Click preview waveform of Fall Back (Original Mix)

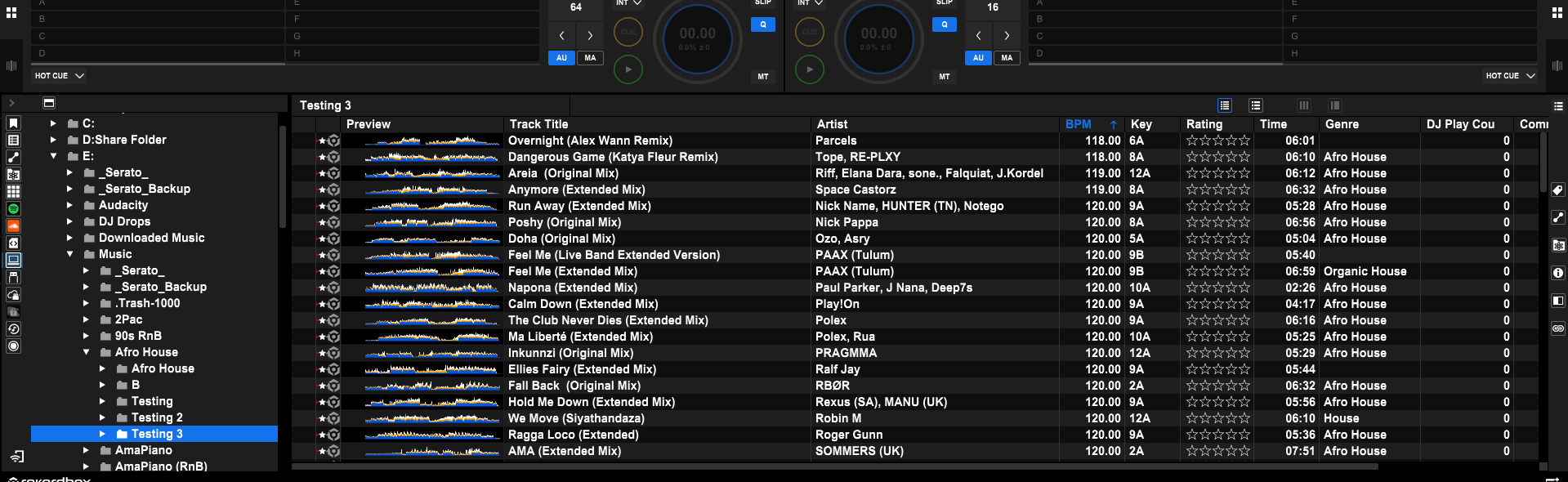click(x=431, y=386)
